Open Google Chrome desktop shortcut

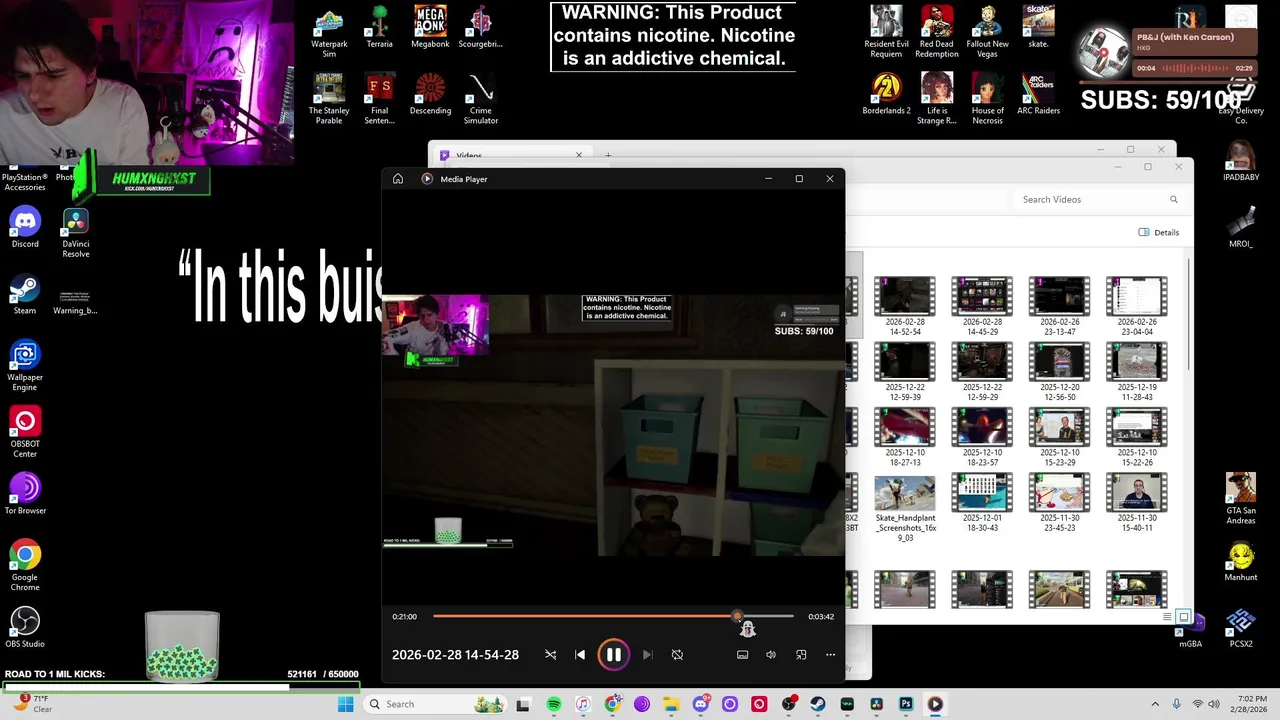[x=25, y=566]
